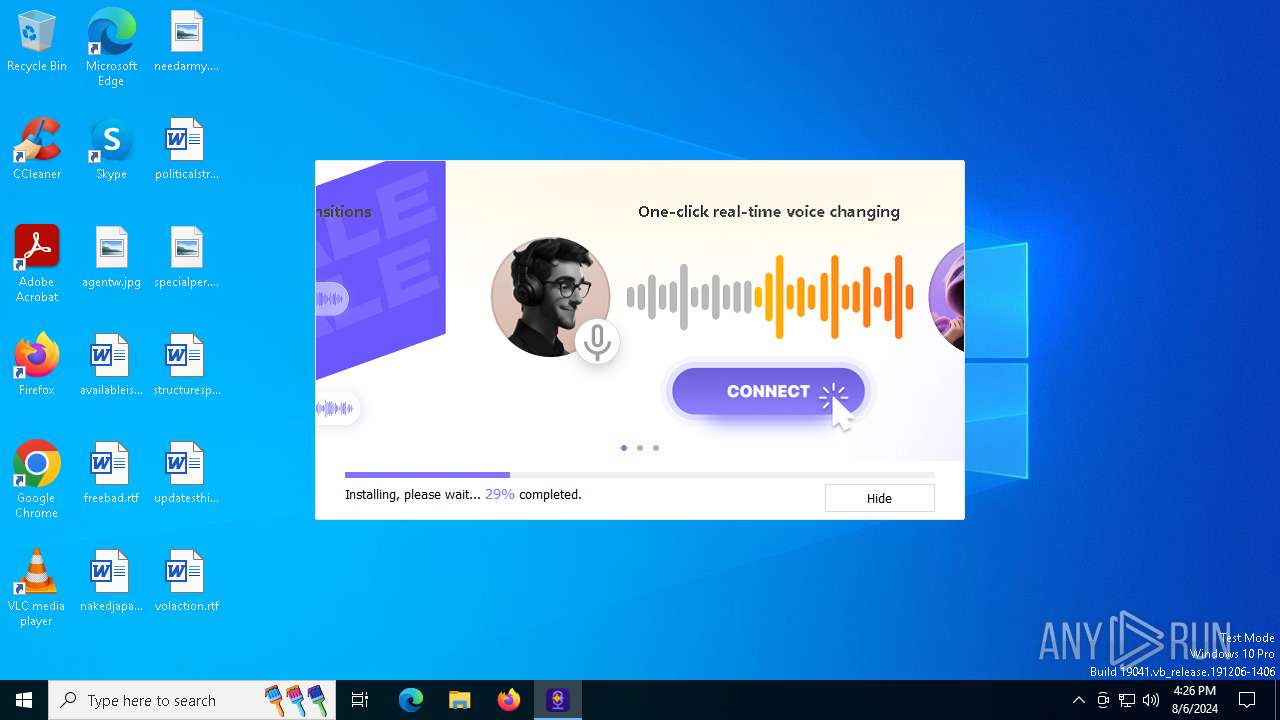This screenshot has height=720, width=1280.
Task: Open the specialper image file
Action: coord(186,258)
